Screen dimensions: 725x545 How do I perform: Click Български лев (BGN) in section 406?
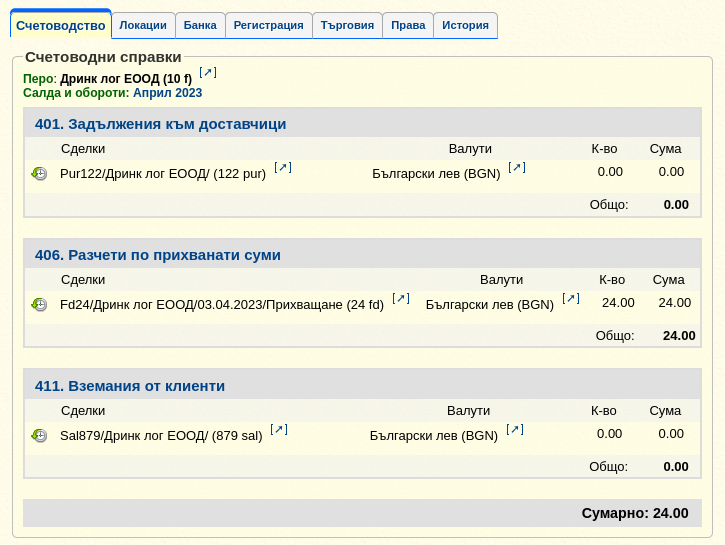tap(490, 305)
